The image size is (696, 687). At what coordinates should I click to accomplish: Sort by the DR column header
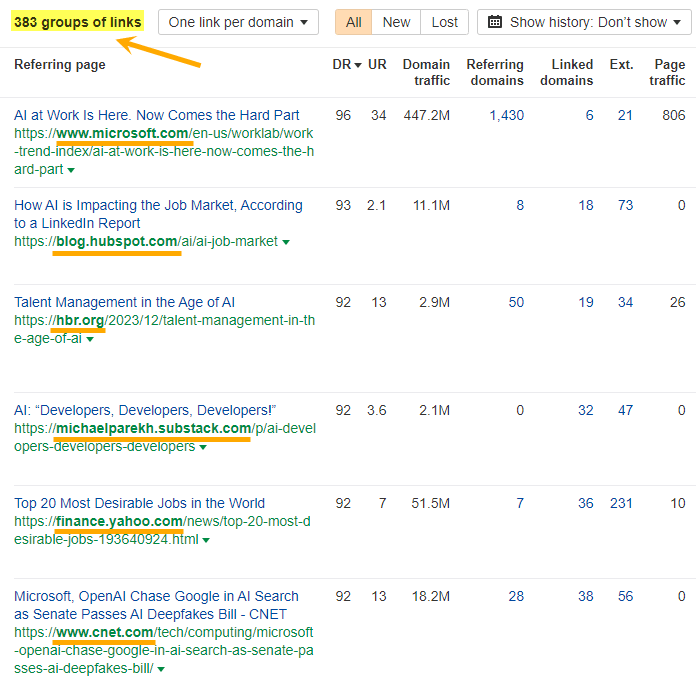click(347, 64)
